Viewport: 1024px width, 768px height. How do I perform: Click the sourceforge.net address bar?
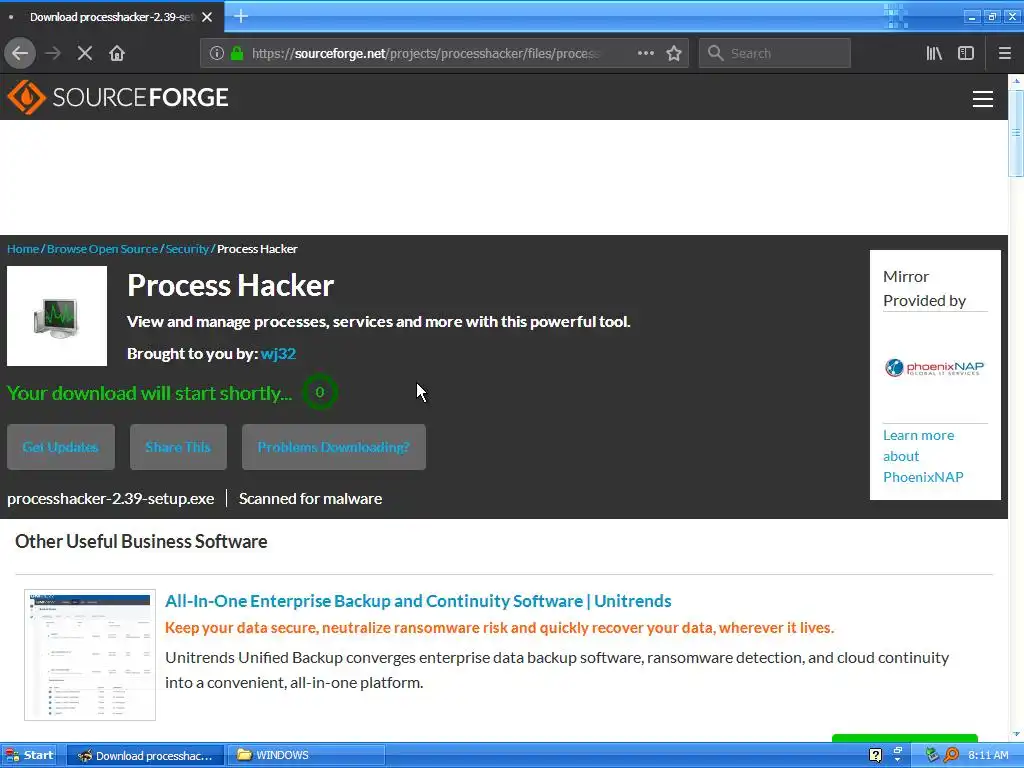[x=444, y=53]
